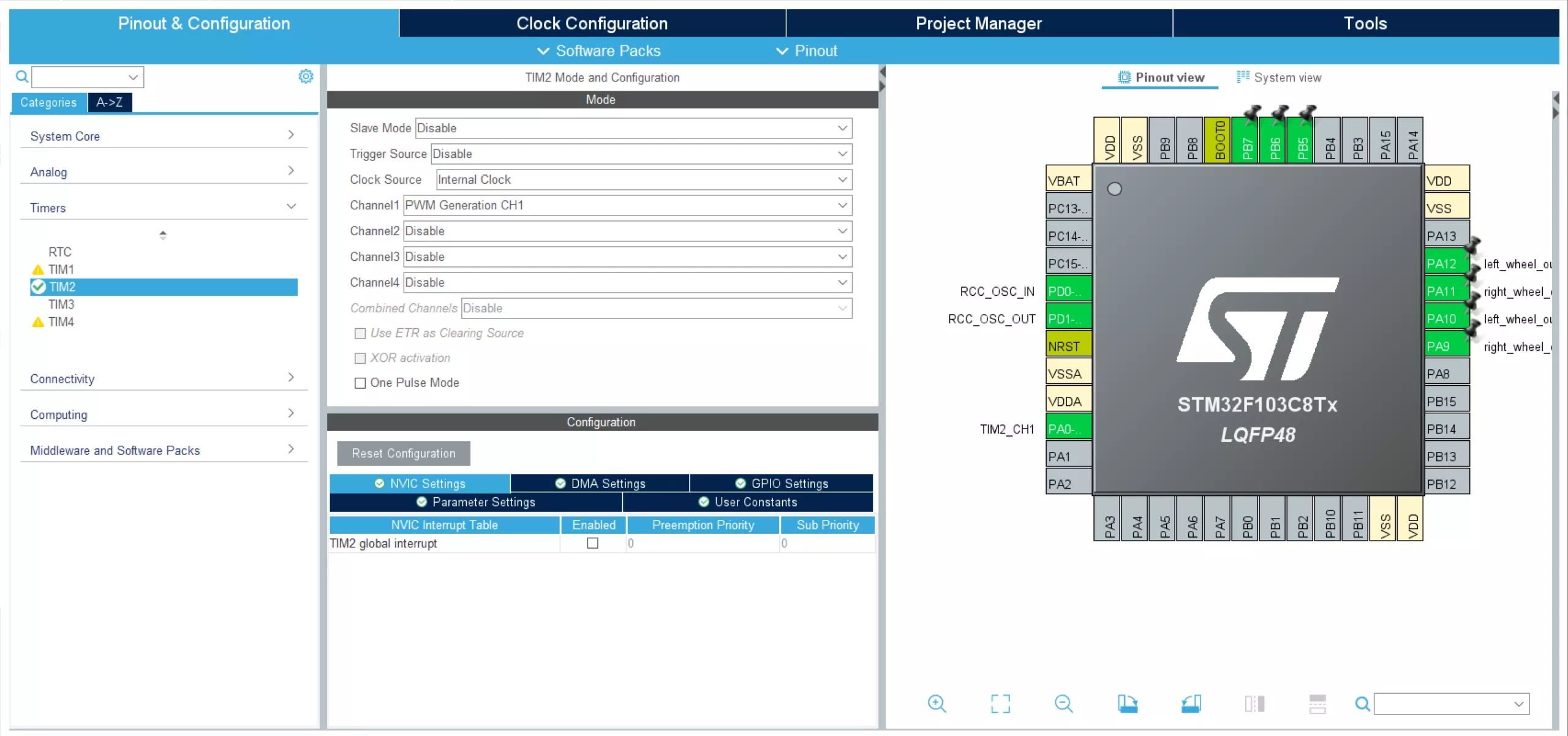The width and height of the screenshot is (1568, 736).
Task: Click the zoom out magnifier icon
Action: point(1063,704)
